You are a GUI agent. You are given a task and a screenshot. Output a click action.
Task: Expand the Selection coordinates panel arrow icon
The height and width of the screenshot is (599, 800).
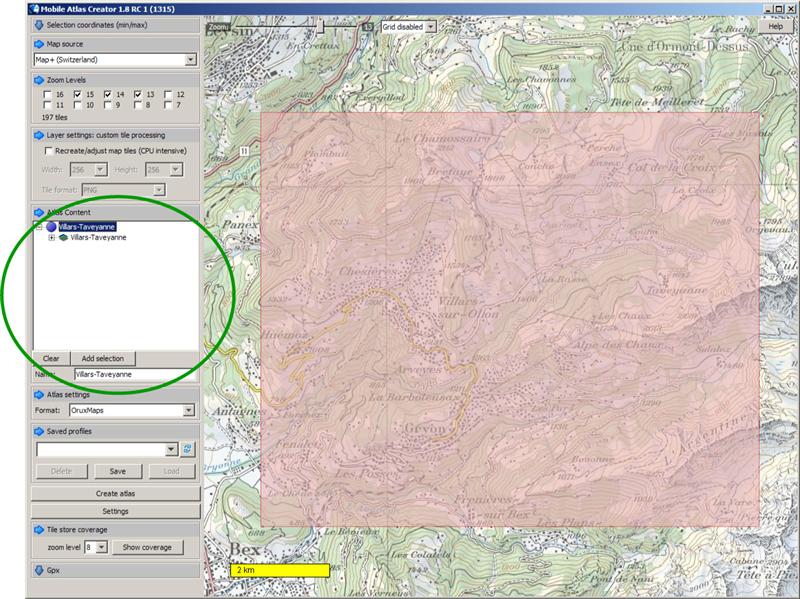[x=39, y=25]
